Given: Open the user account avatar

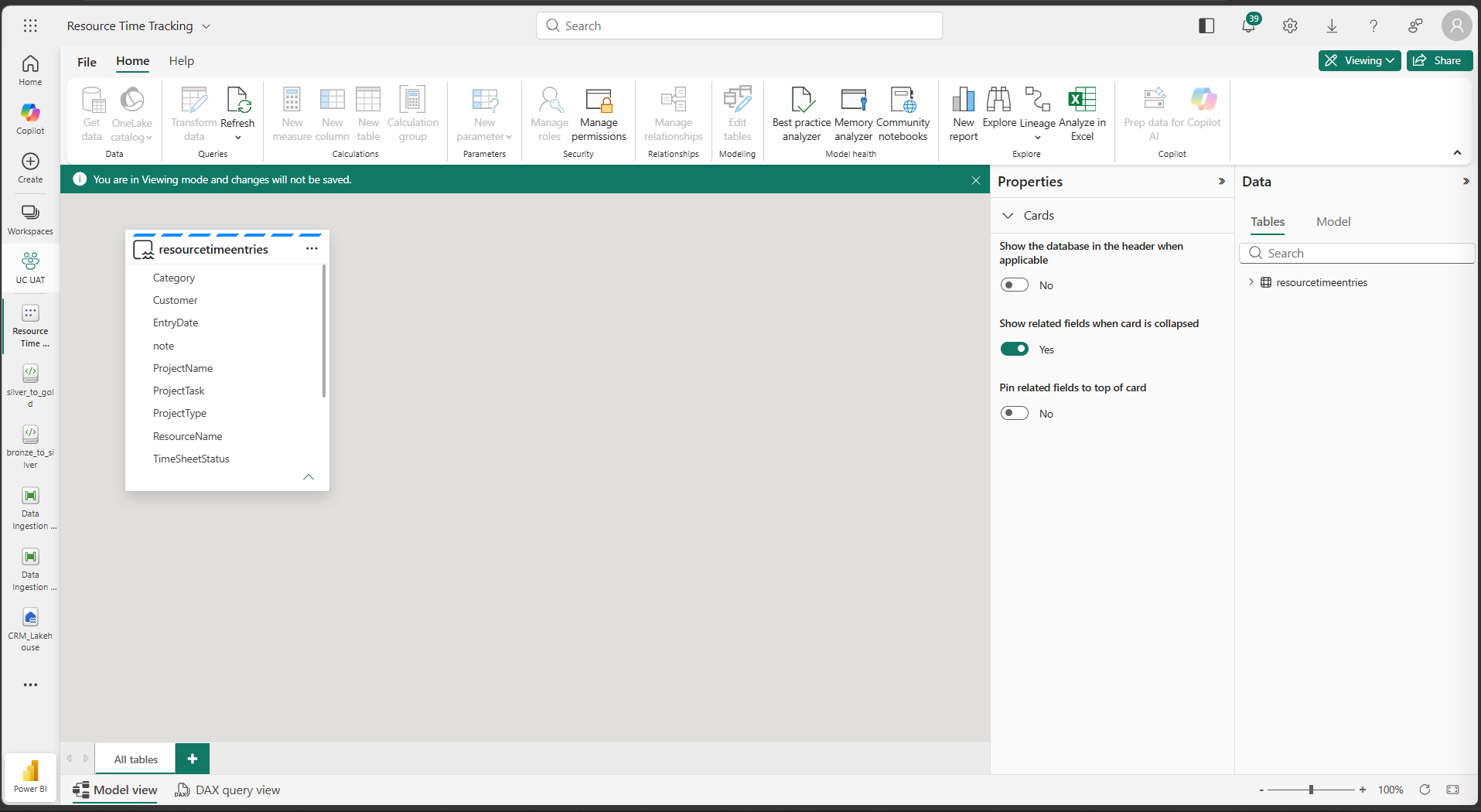Looking at the screenshot, I should click(1457, 26).
